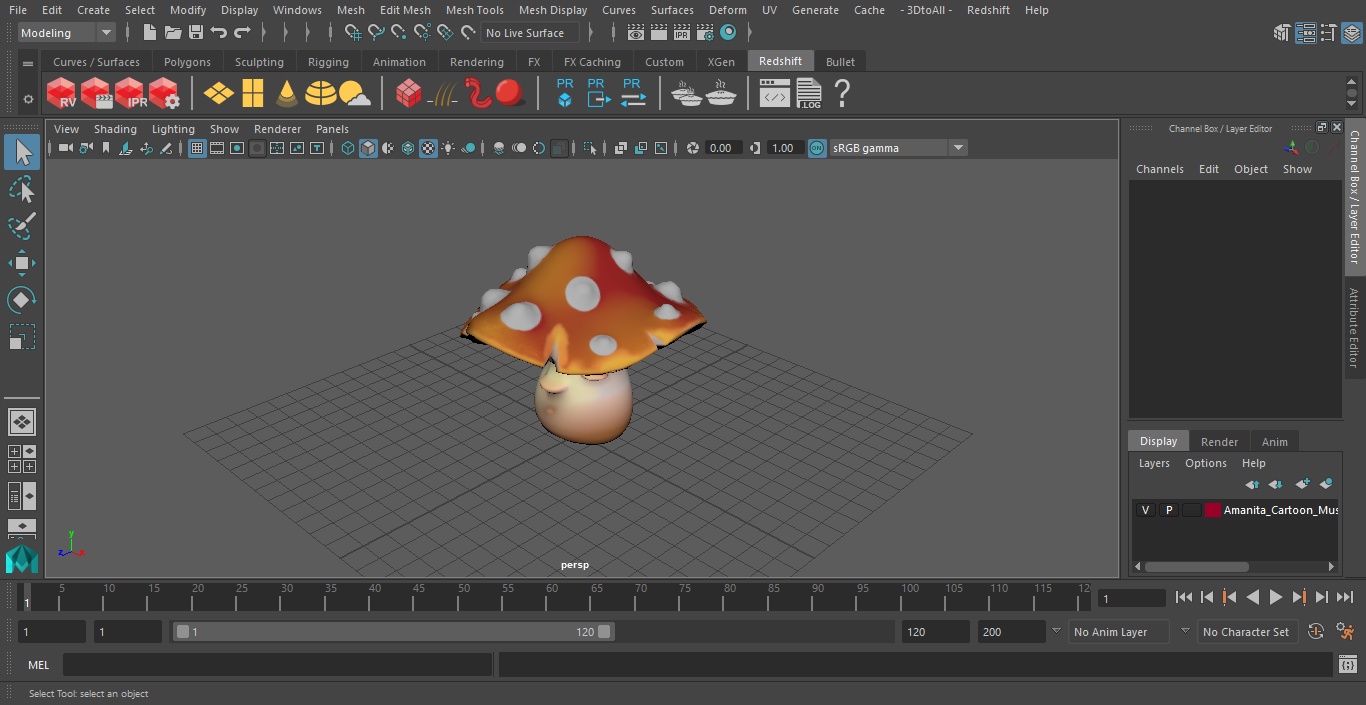Toggle the viewport grid display icon
1366x705 pixels.
pyautogui.click(x=197, y=148)
